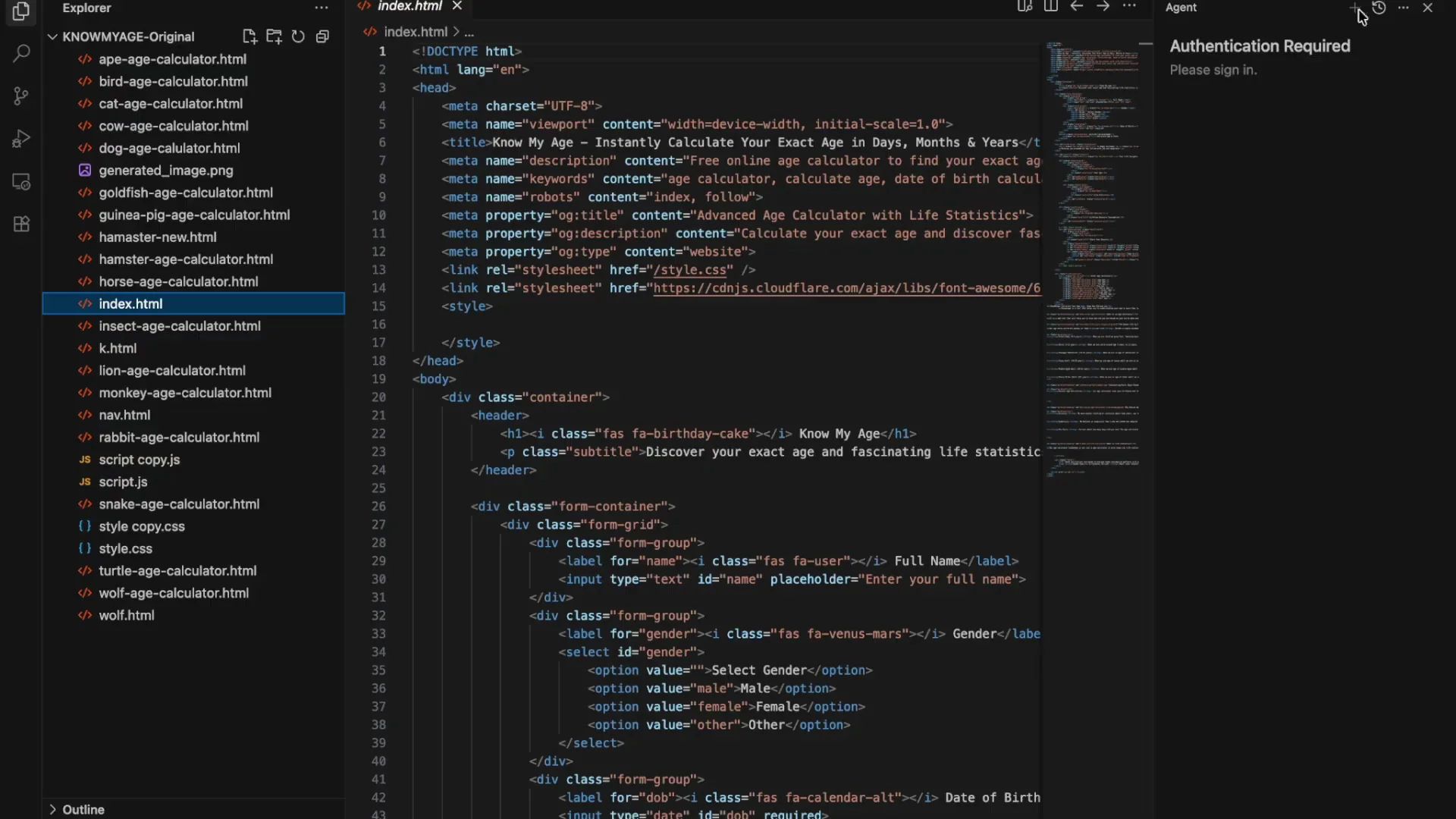
Task: Collapse the KNOWMYAGE-Original folder
Action: 52,36
